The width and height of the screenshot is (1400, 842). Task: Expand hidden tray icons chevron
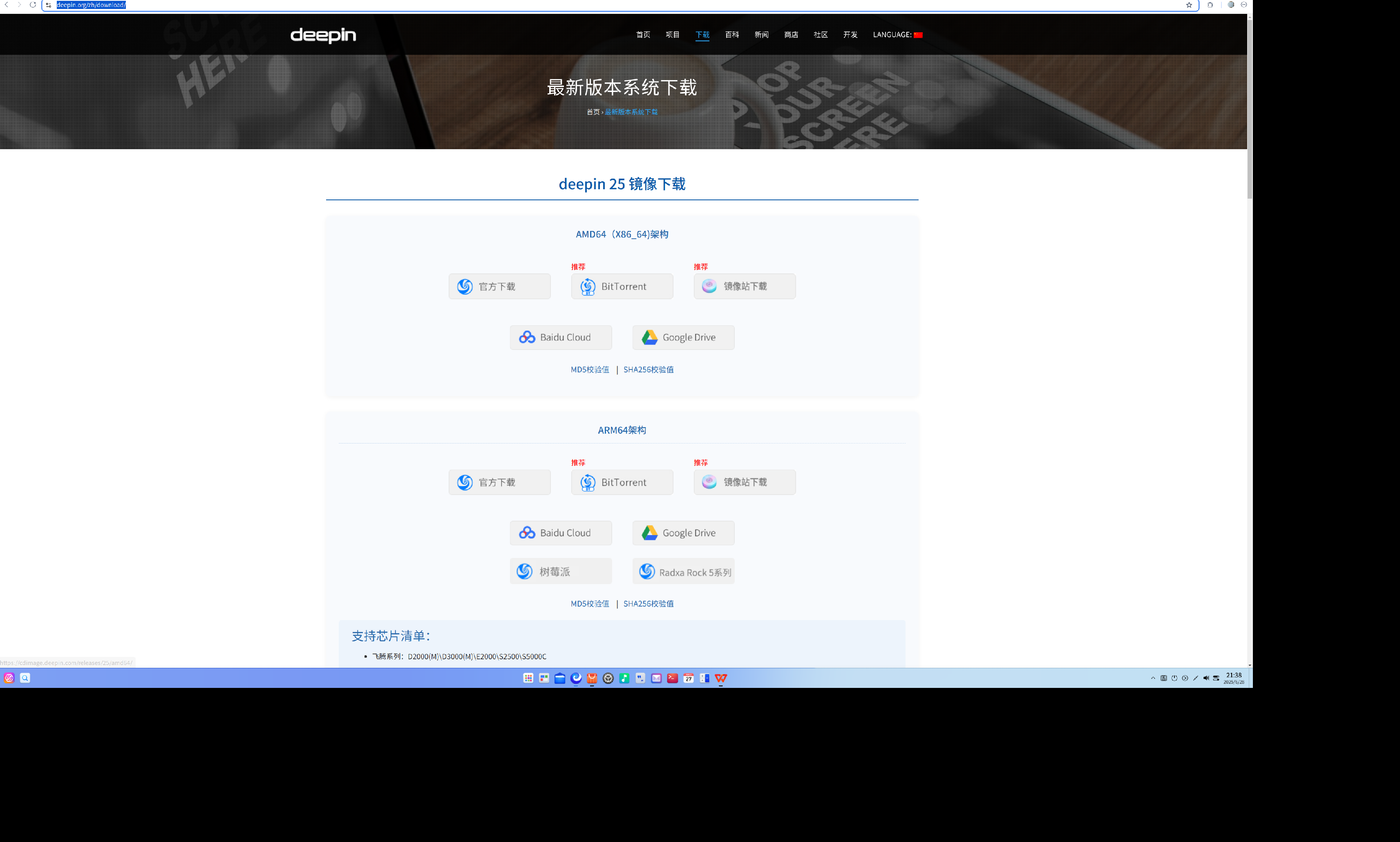pyautogui.click(x=1153, y=678)
